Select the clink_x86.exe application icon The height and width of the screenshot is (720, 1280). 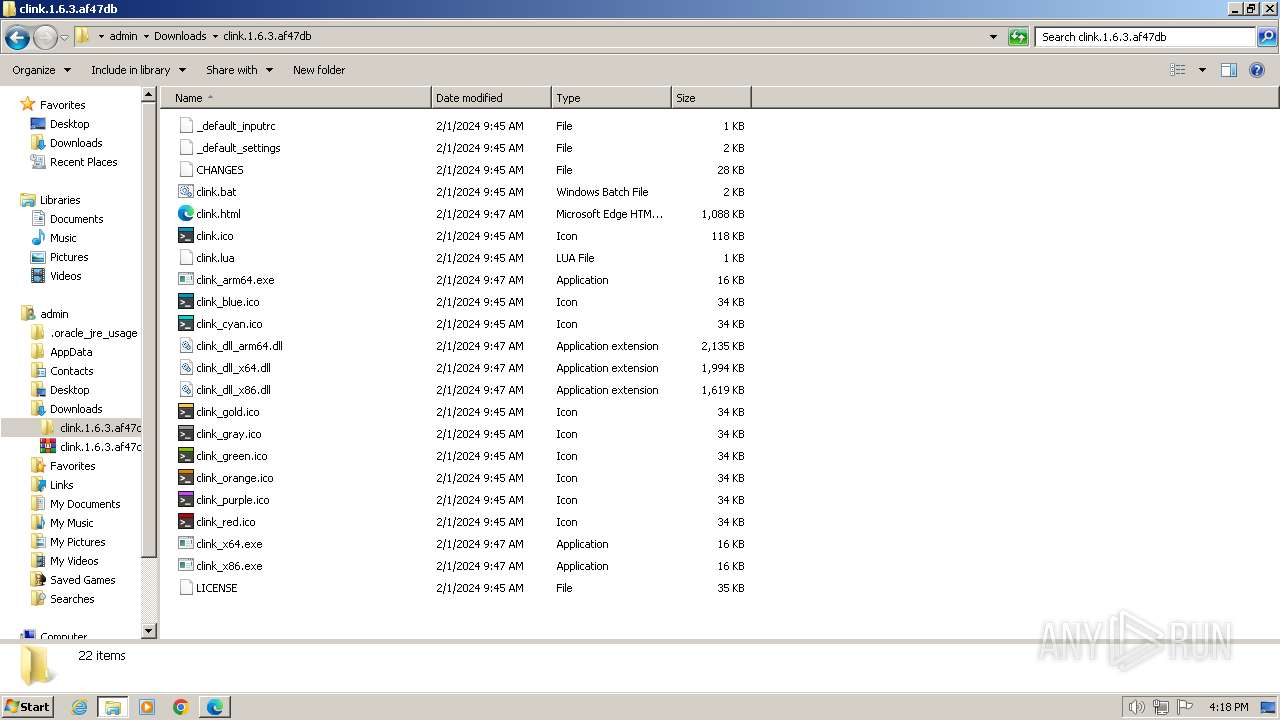click(x=186, y=565)
